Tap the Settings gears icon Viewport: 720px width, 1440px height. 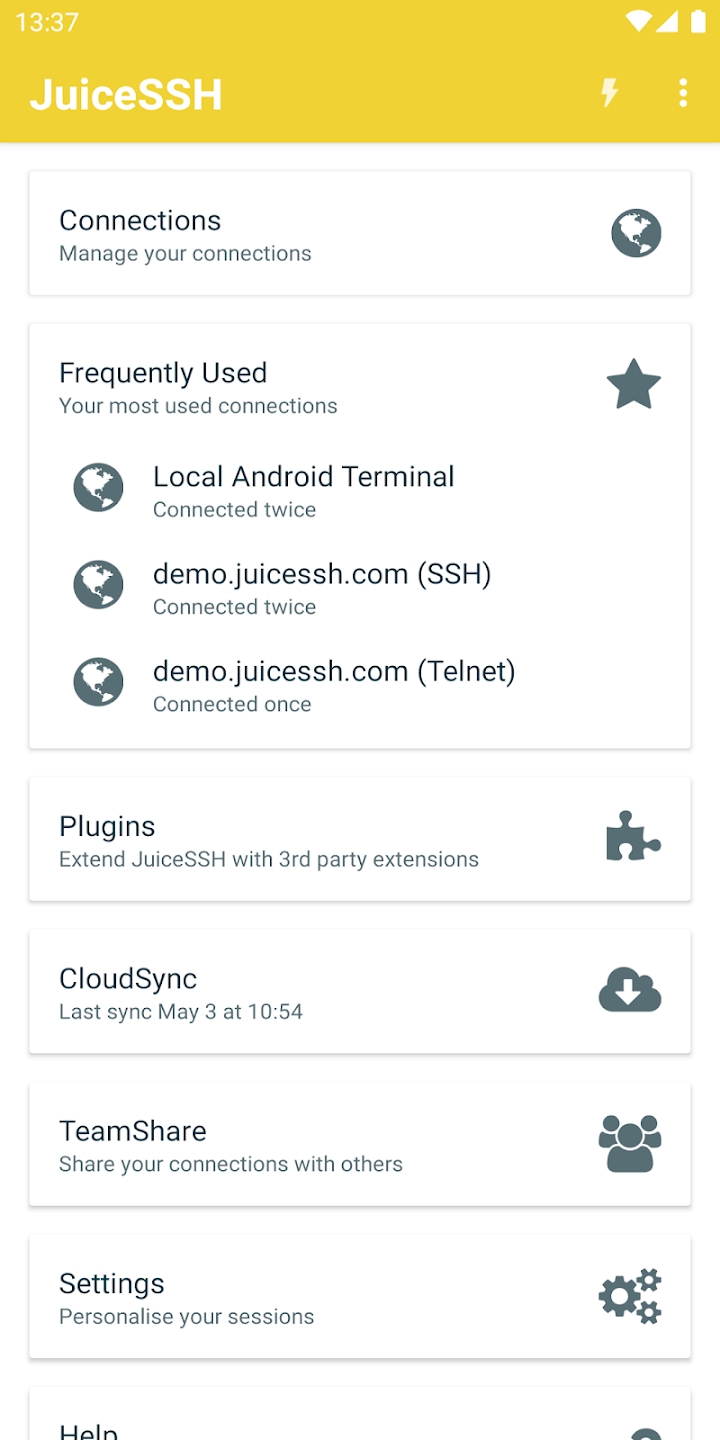click(630, 1296)
